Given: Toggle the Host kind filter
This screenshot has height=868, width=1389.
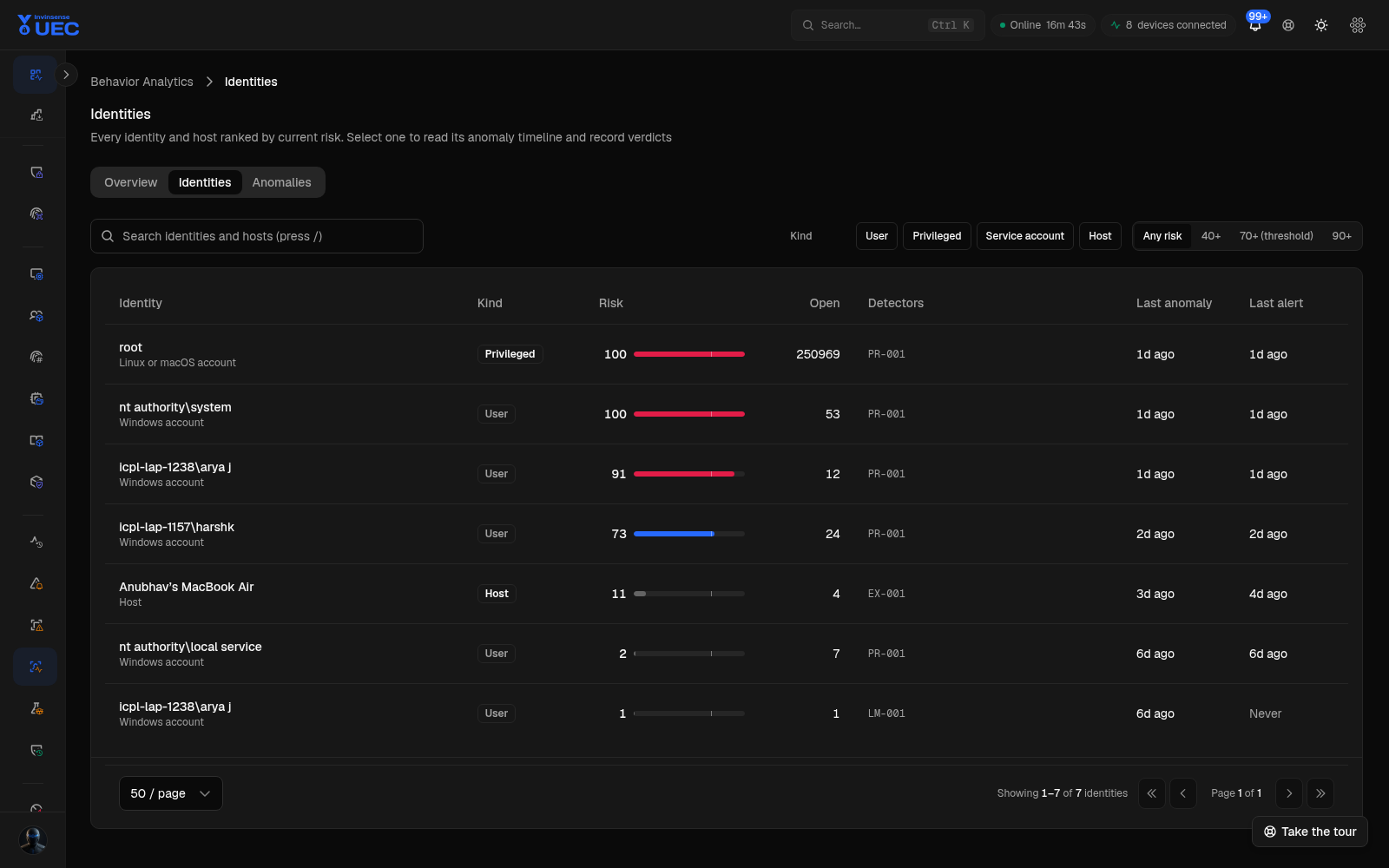Looking at the screenshot, I should click(x=1100, y=236).
